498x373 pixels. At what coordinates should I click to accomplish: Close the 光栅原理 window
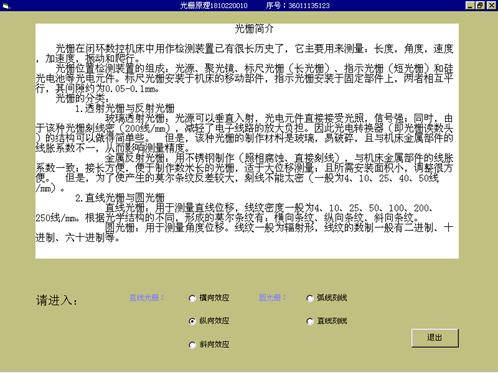(491, 5)
